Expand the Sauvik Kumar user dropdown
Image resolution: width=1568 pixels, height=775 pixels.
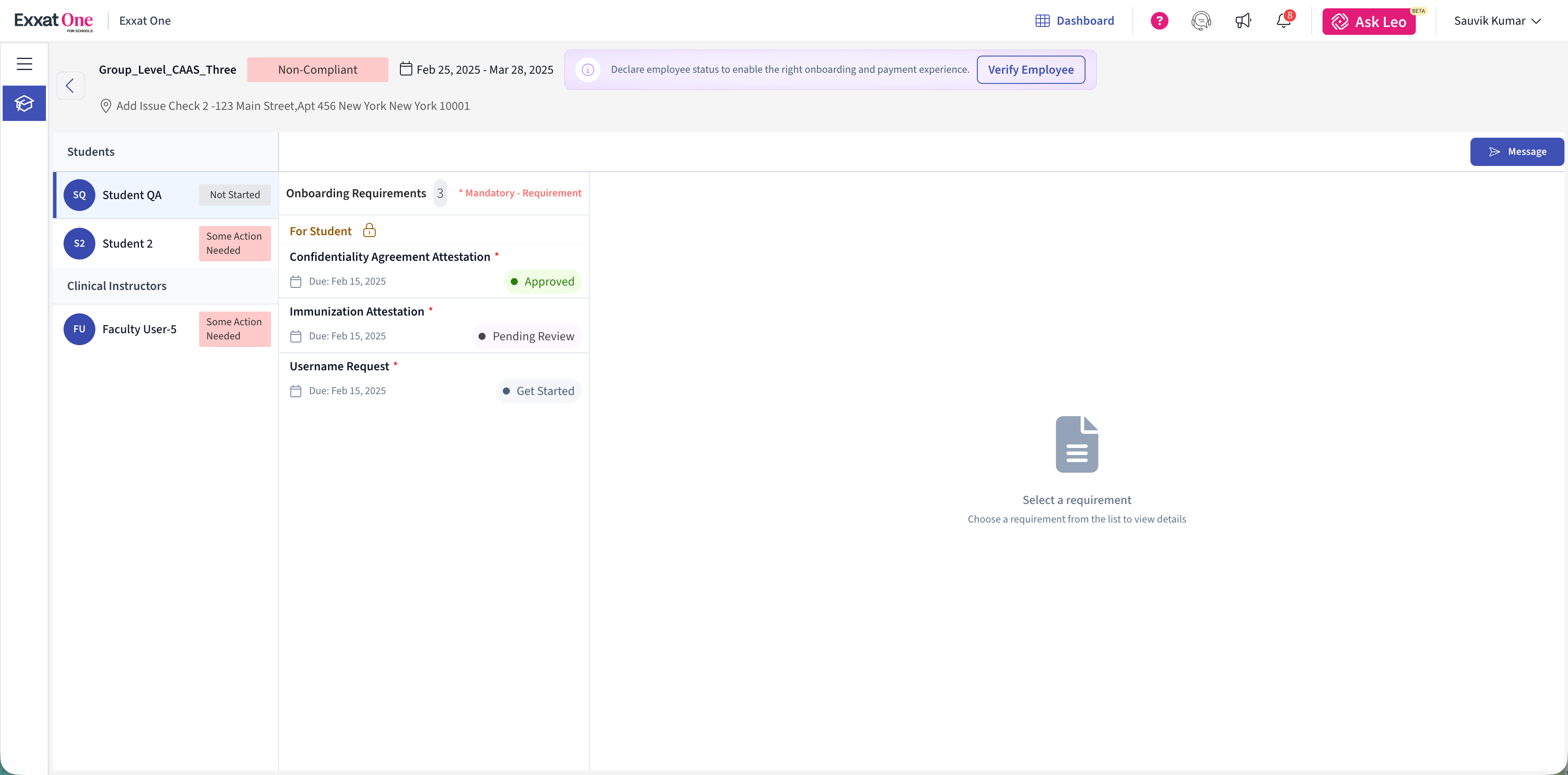click(x=1497, y=21)
